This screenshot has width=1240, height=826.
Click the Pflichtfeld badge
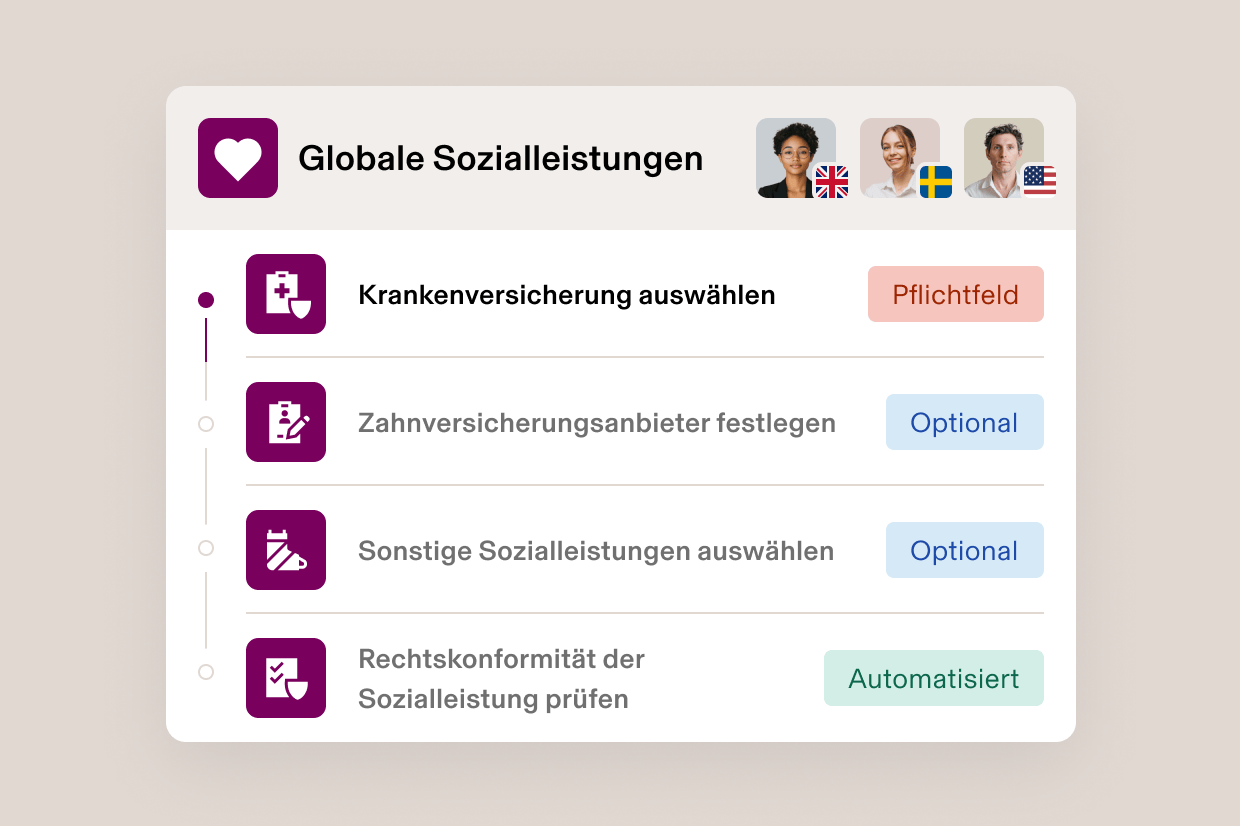pos(955,294)
